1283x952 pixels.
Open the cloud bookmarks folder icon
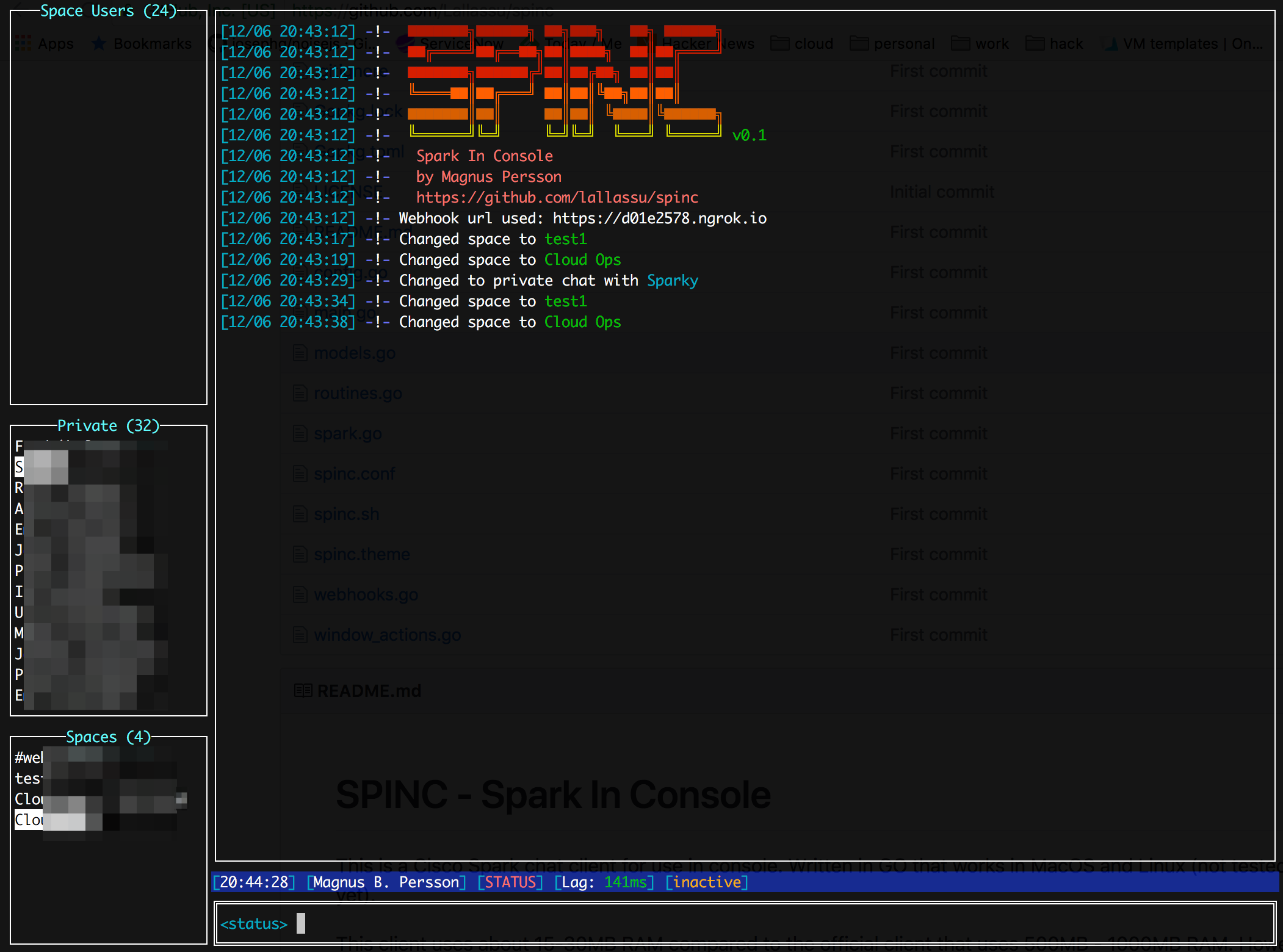[x=779, y=44]
